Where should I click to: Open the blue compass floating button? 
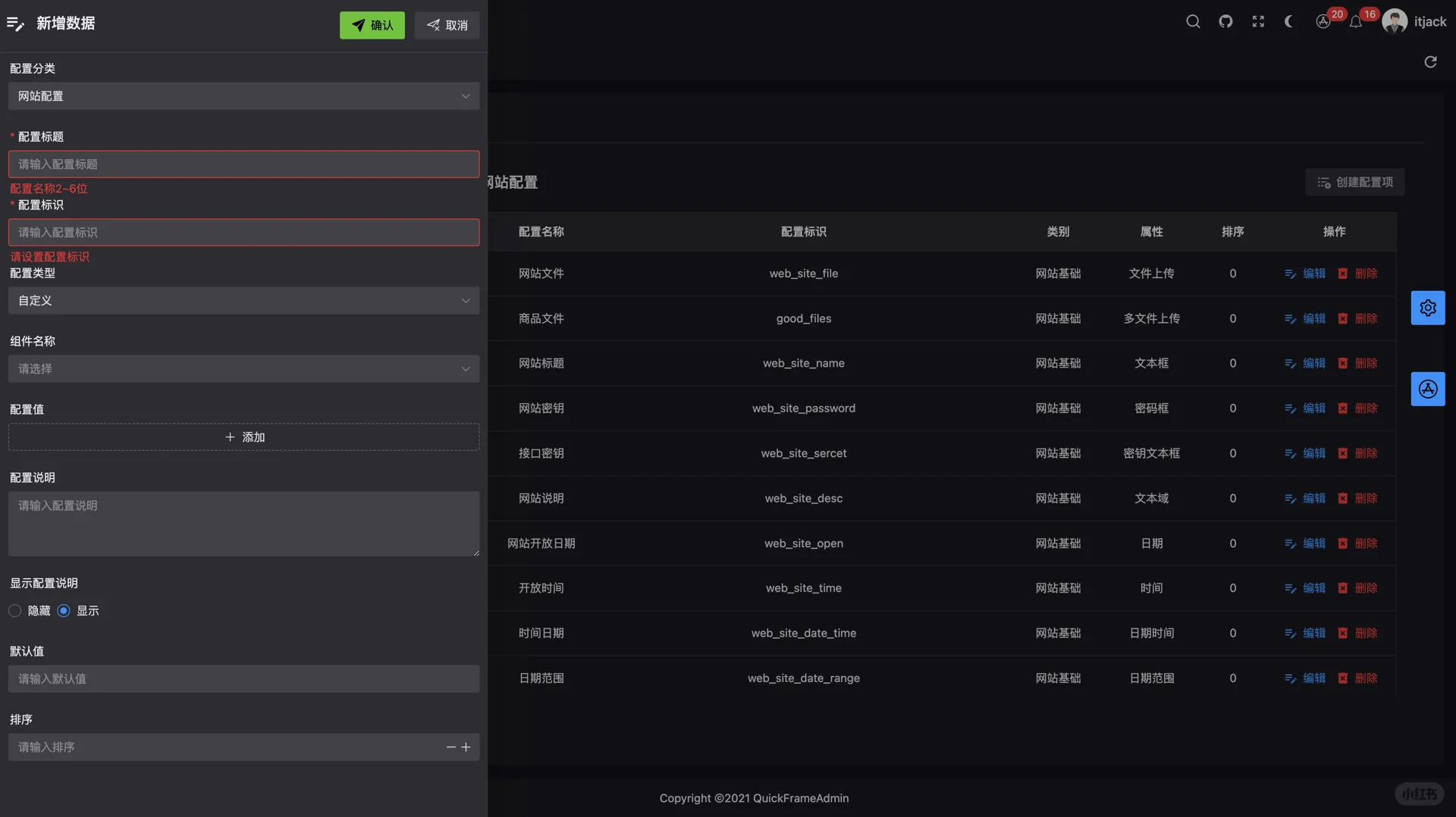coord(1428,389)
